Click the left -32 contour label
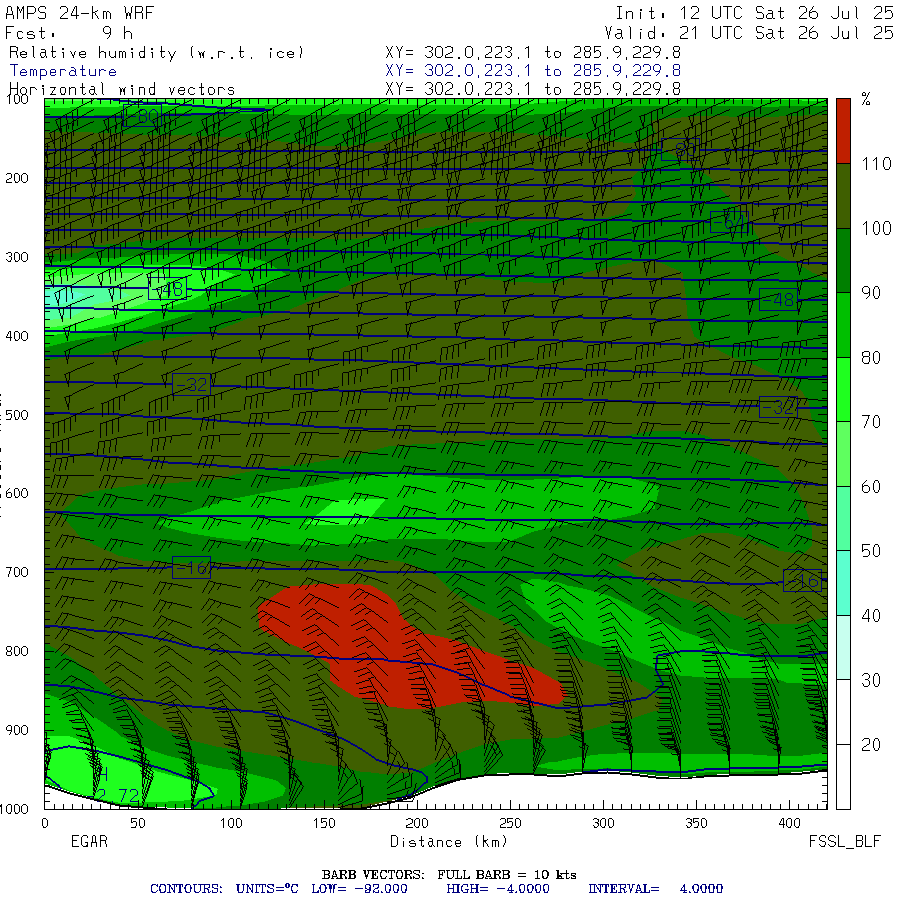Image resolution: width=900 pixels, height=900 pixels. click(x=191, y=384)
